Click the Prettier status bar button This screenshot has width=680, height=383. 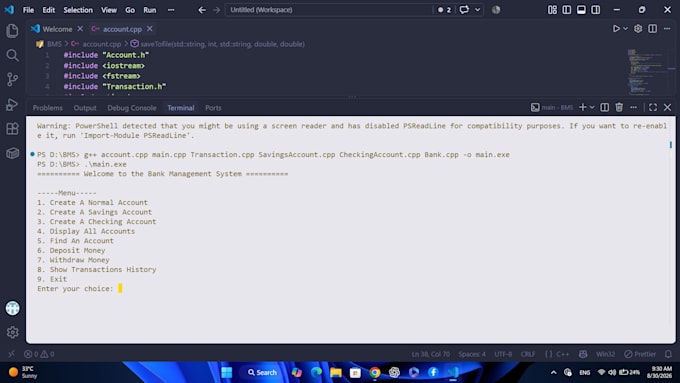click(x=640, y=354)
